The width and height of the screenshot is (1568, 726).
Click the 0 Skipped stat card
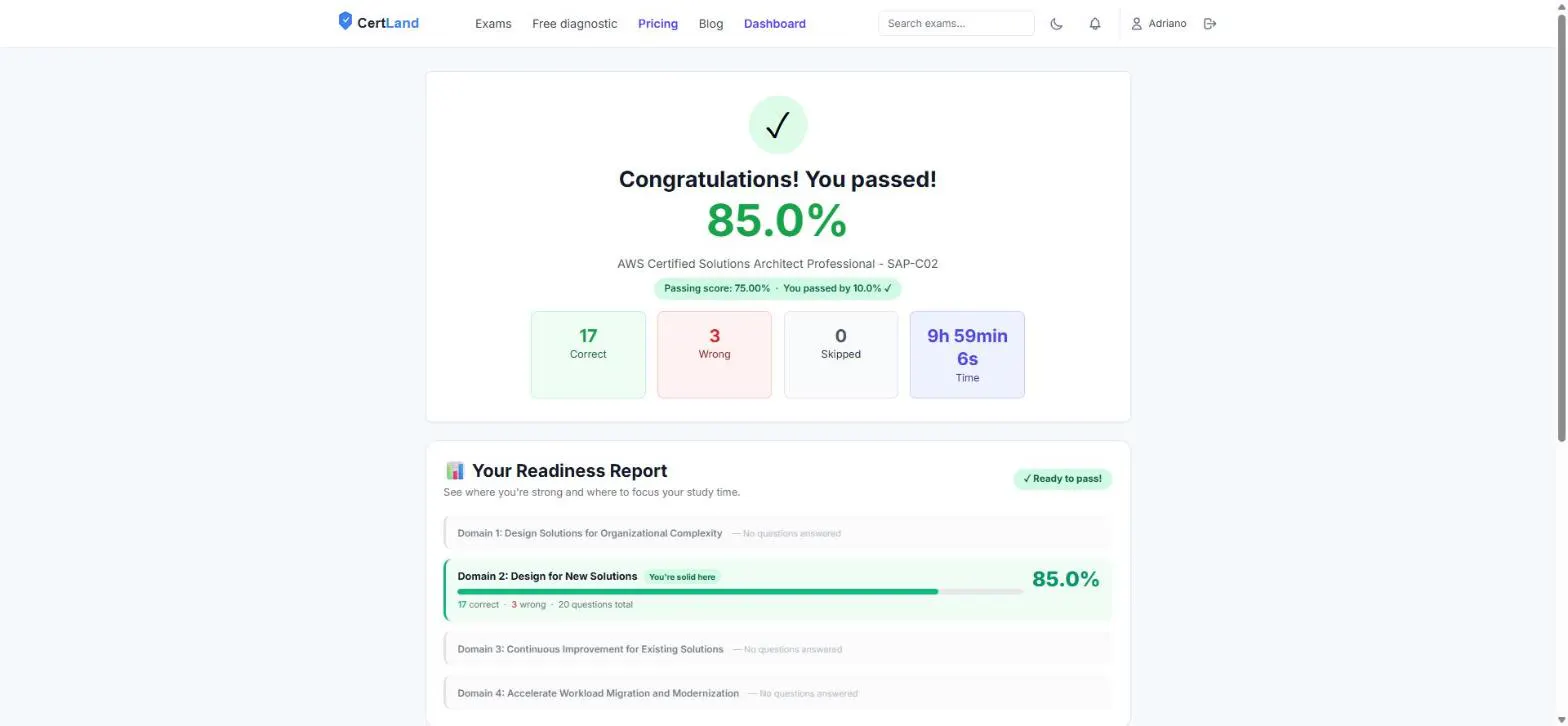click(x=841, y=355)
